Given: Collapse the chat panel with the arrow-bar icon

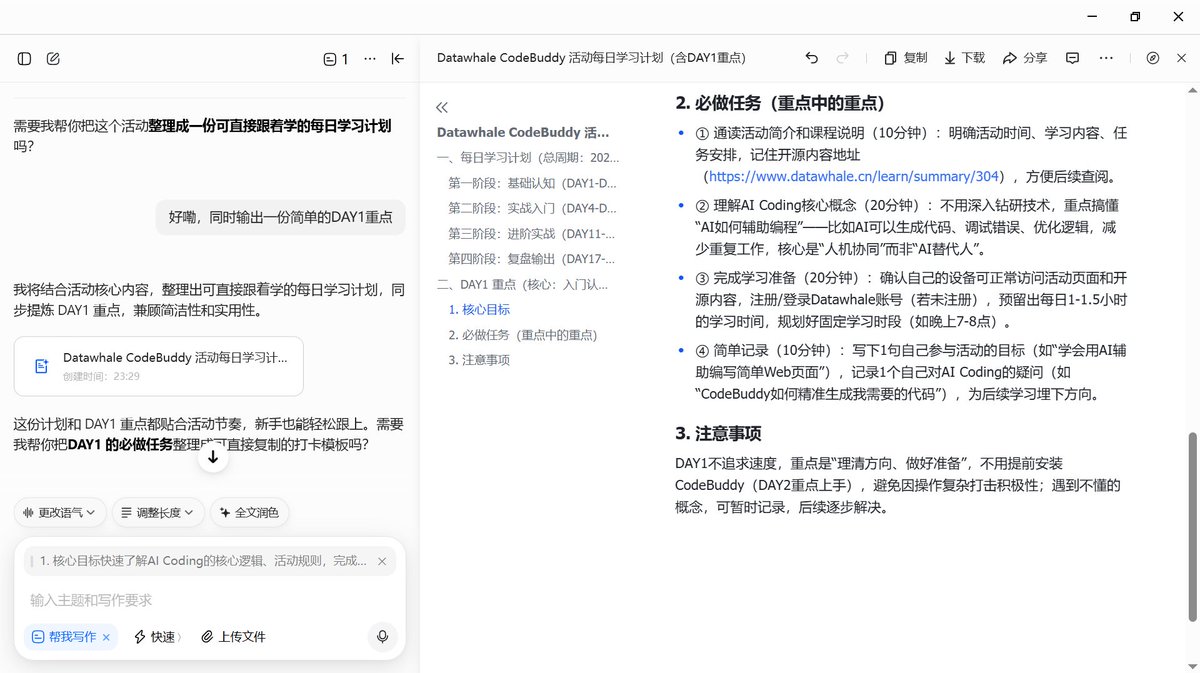Looking at the screenshot, I should pos(398,59).
